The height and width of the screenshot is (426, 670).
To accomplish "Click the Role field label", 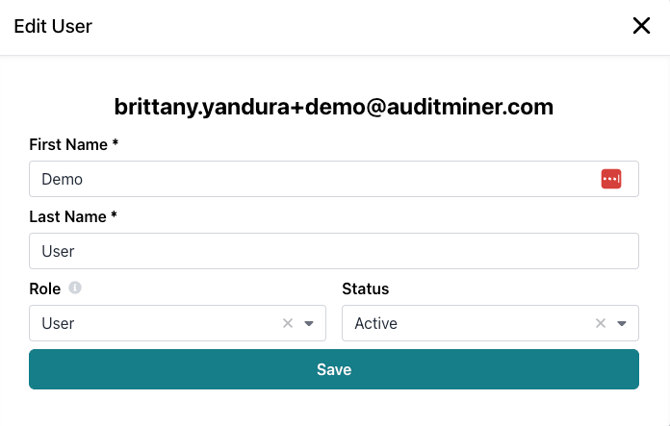I will click(x=45, y=289).
